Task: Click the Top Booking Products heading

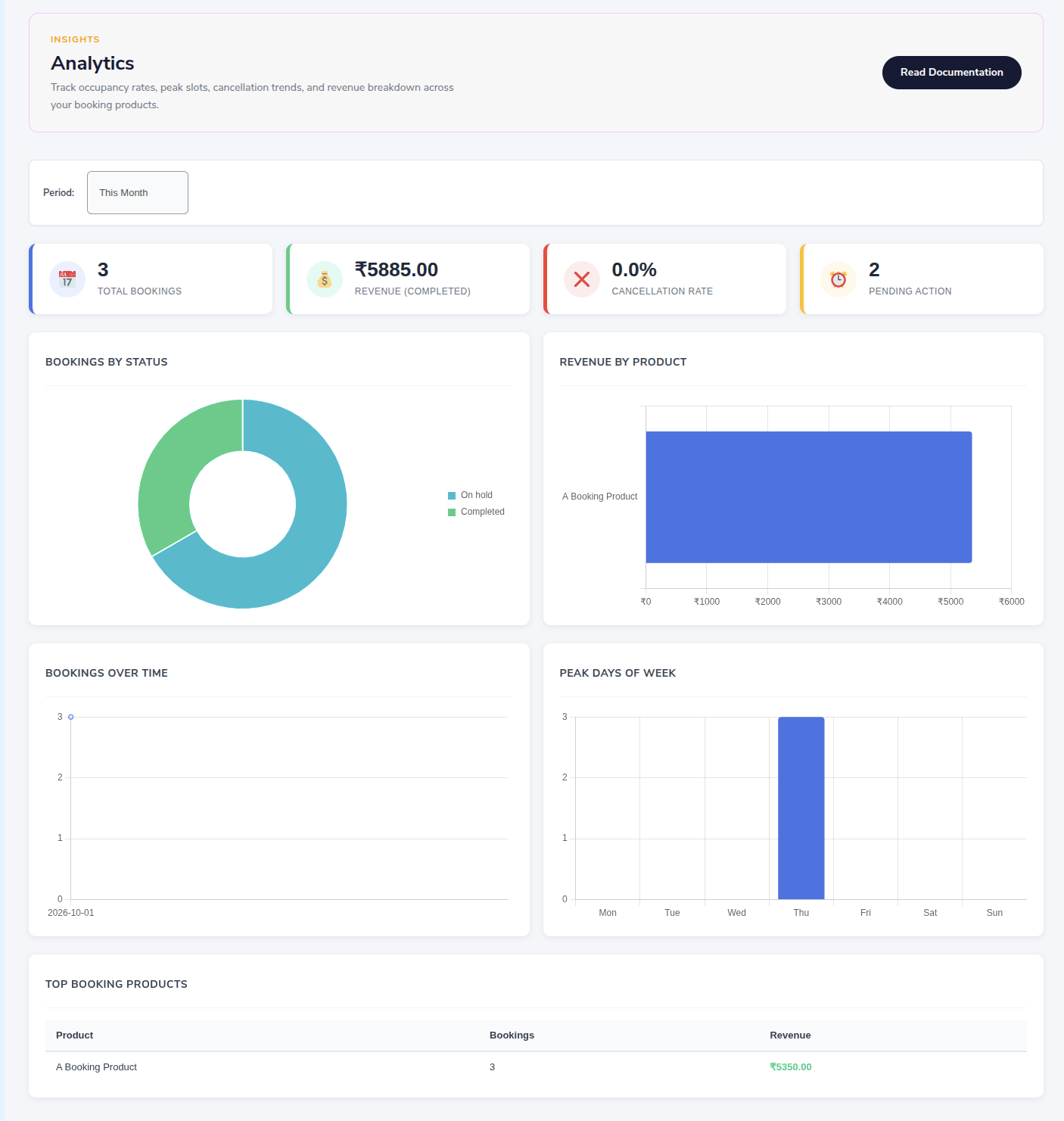Action: point(117,984)
